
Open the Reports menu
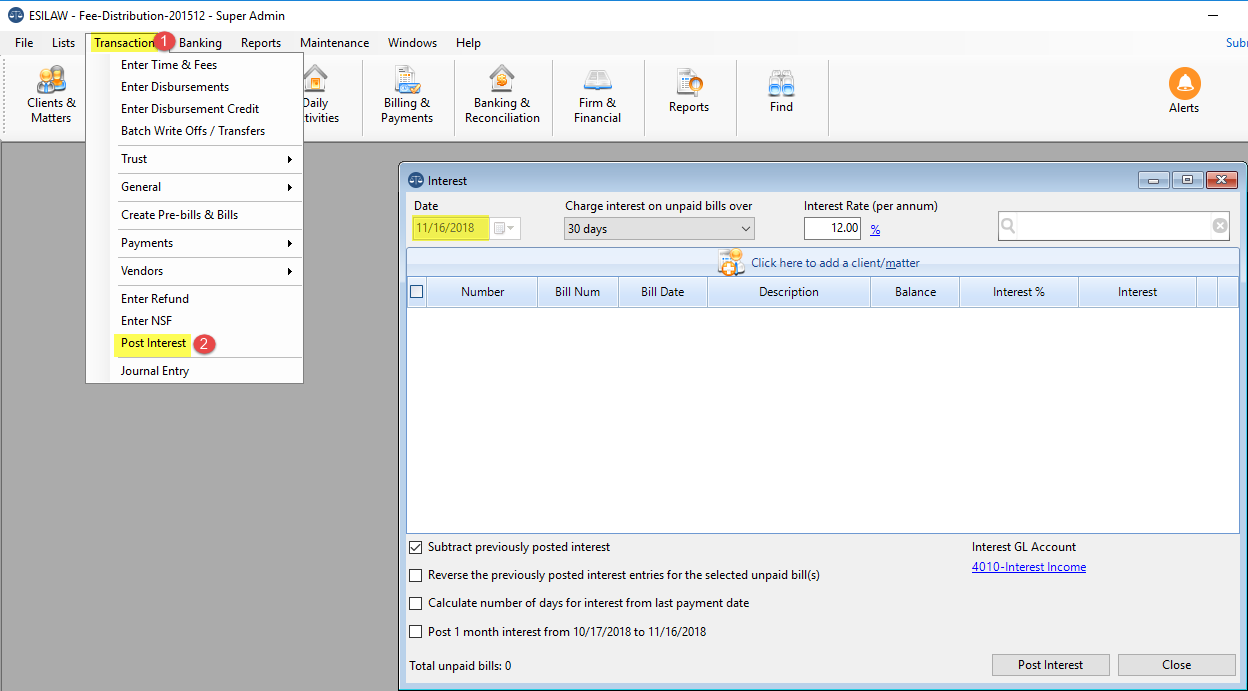261,43
